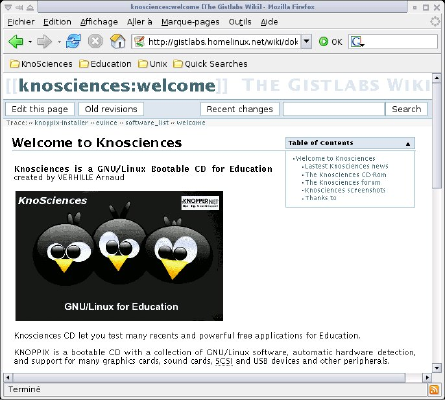445x400 pixels.
Task: Click the vertical scrollbar thumb
Action: point(436,135)
